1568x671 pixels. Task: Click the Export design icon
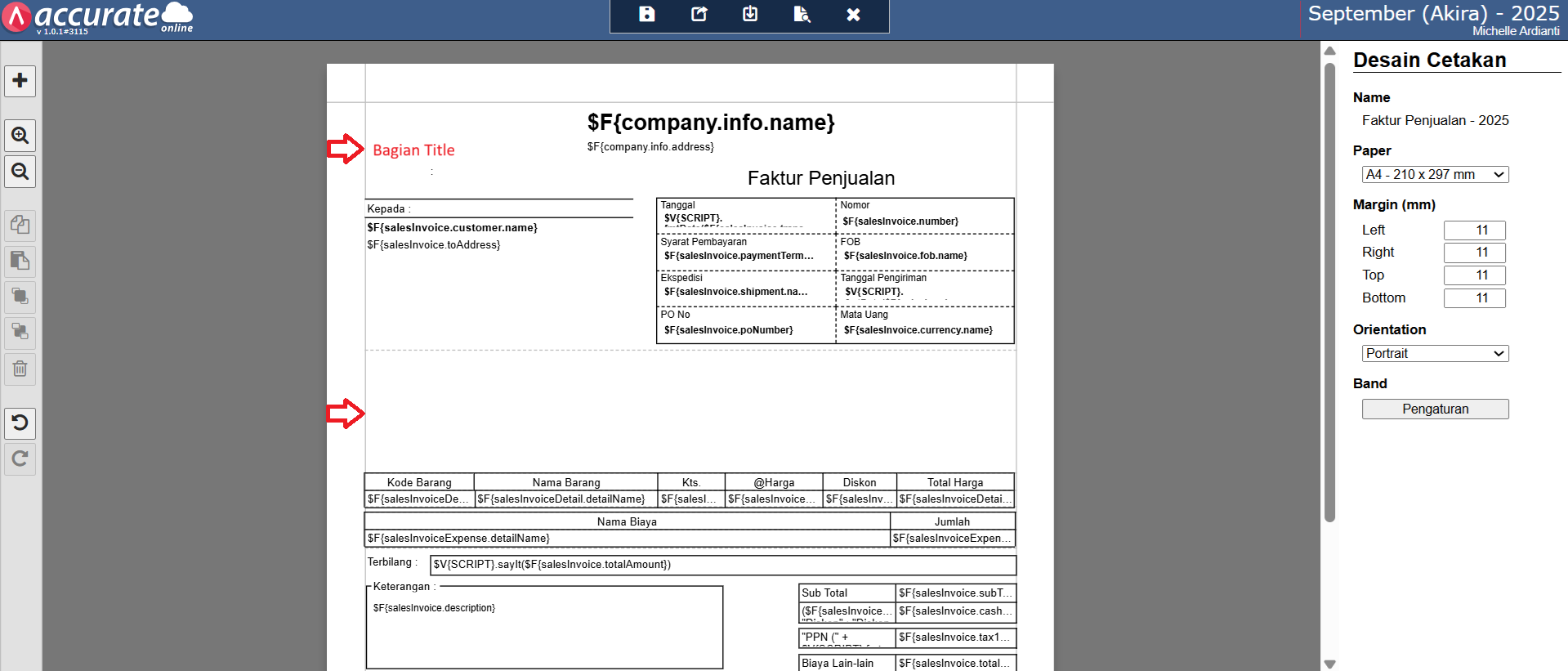coord(699,15)
